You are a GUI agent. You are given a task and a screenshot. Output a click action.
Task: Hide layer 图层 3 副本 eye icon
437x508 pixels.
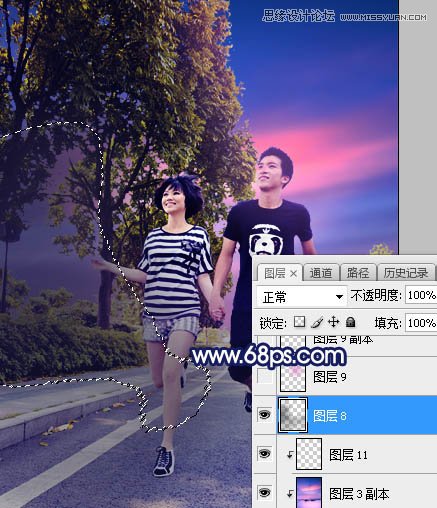[x=264, y=492]
